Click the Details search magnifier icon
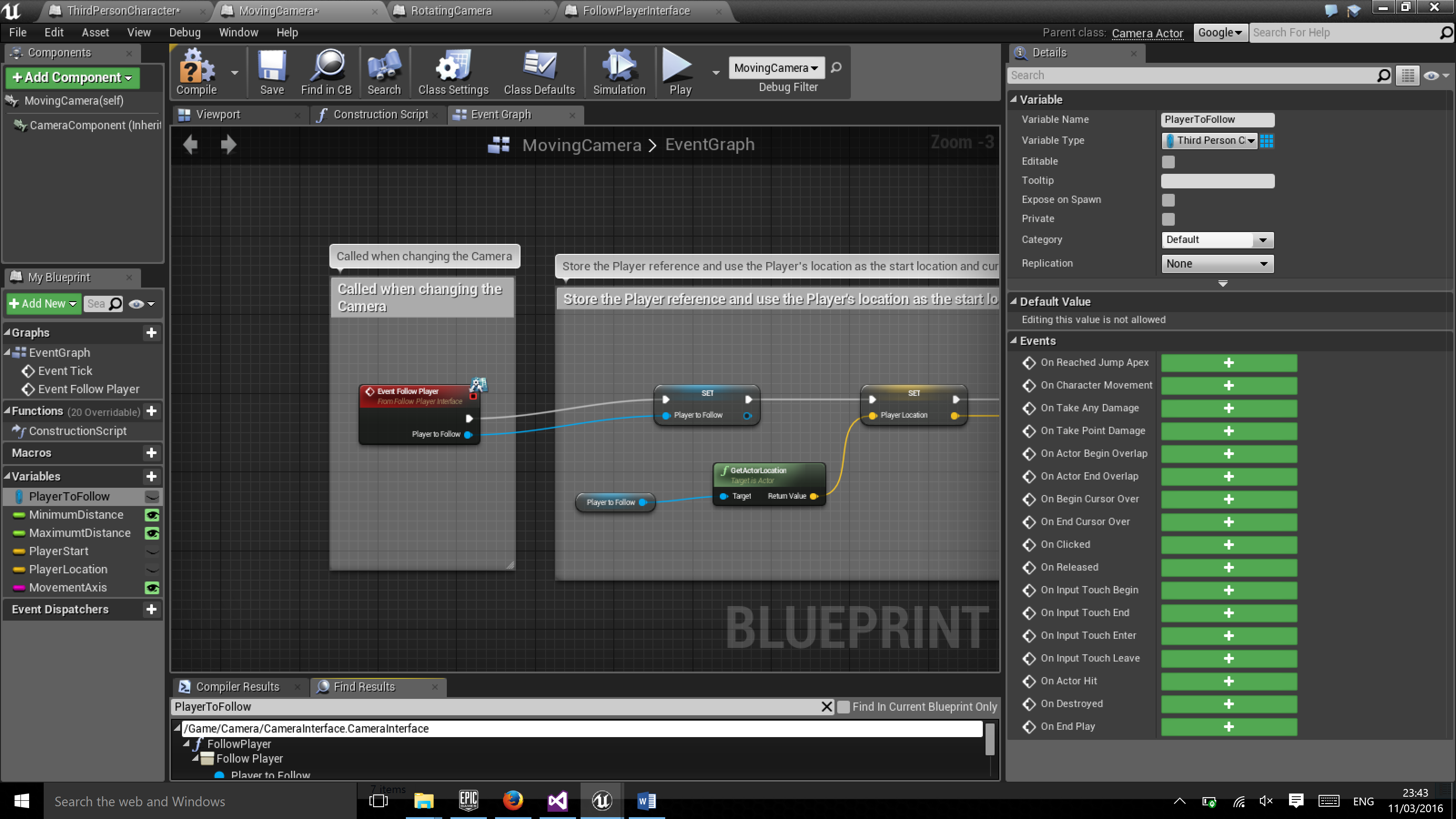This screenshot has height=819, width=1456. point(1384,75)
